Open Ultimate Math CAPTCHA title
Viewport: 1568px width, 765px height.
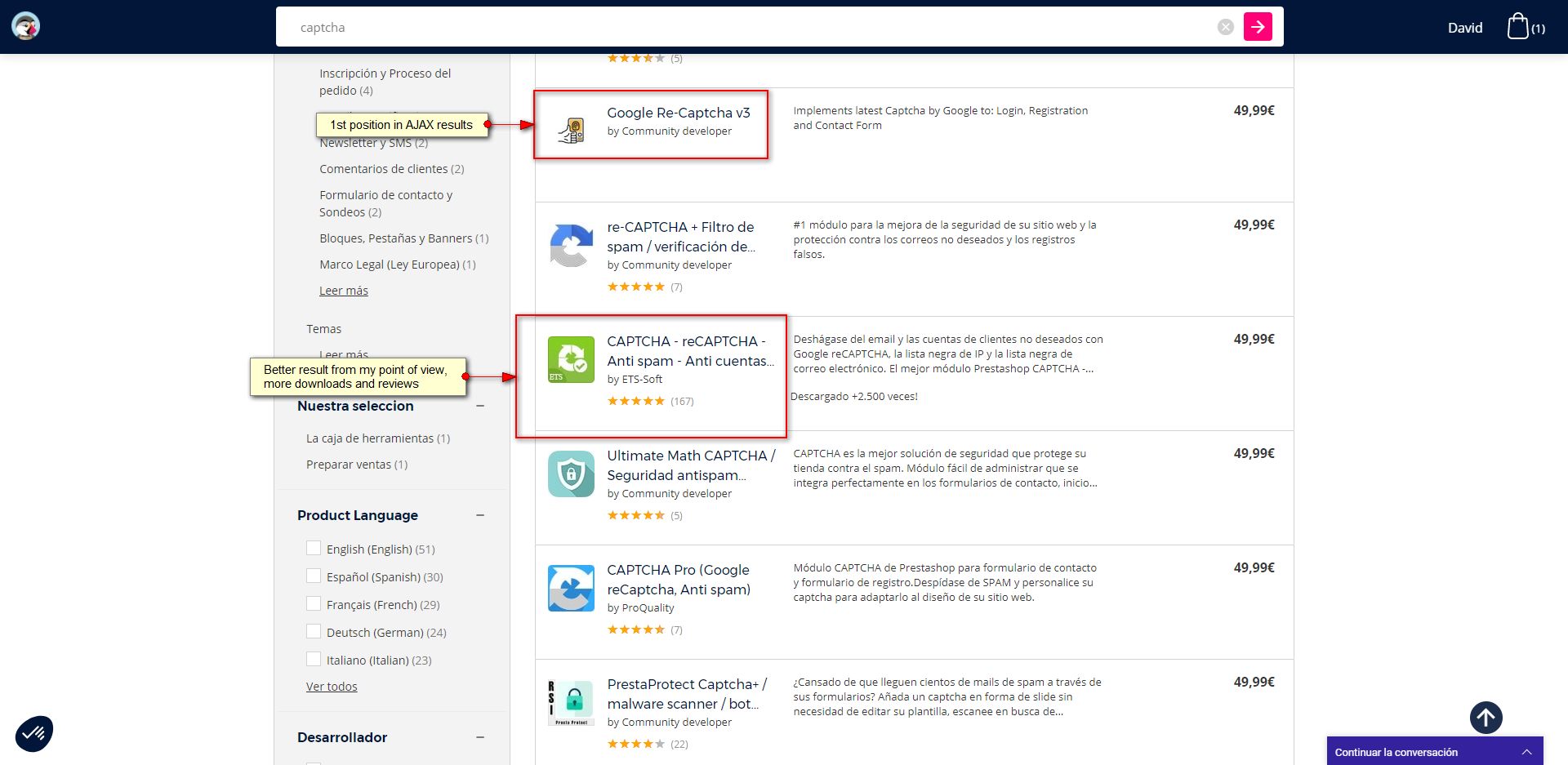(x=691, y=465)
